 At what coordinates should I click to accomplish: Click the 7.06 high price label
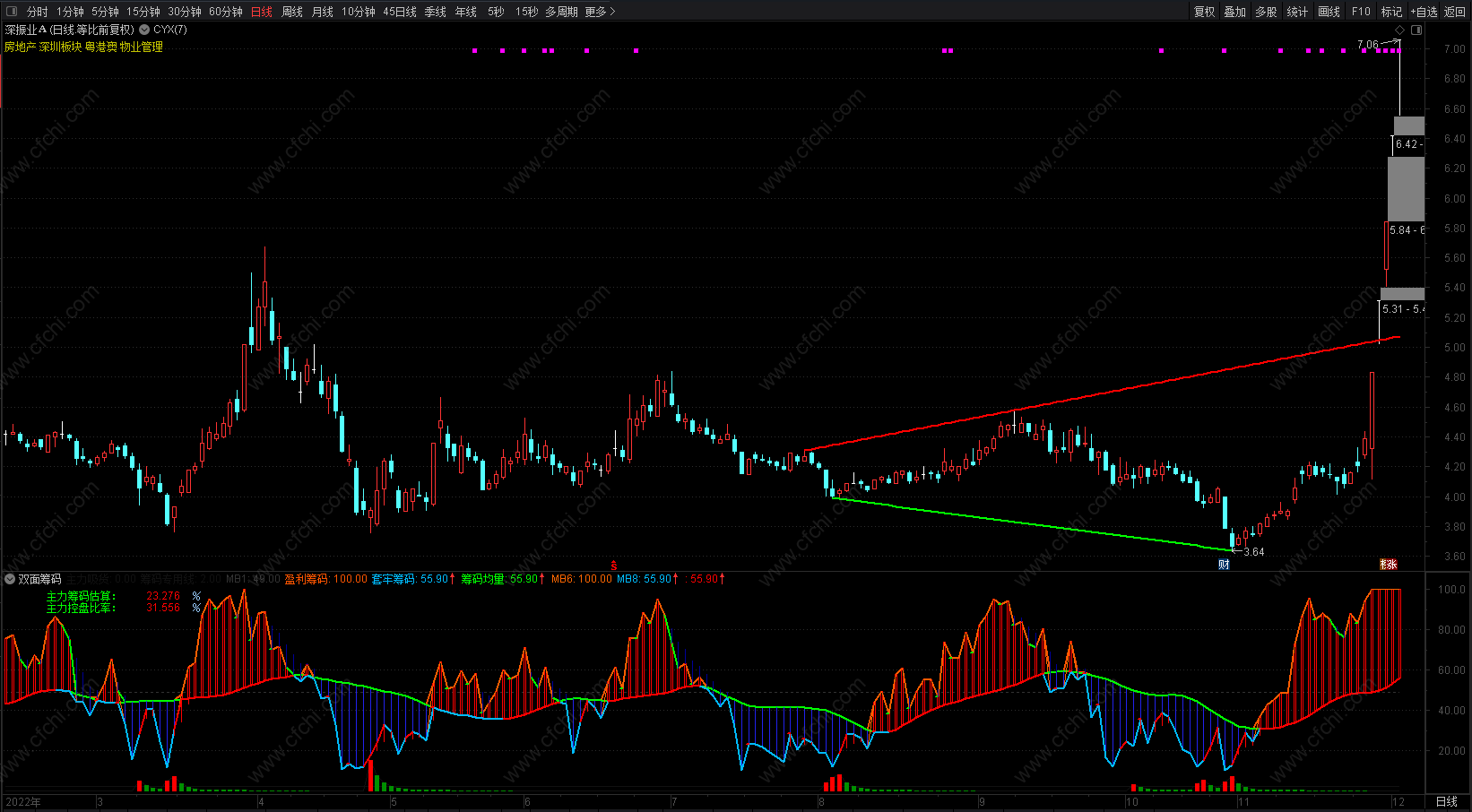coord(1368,45)
